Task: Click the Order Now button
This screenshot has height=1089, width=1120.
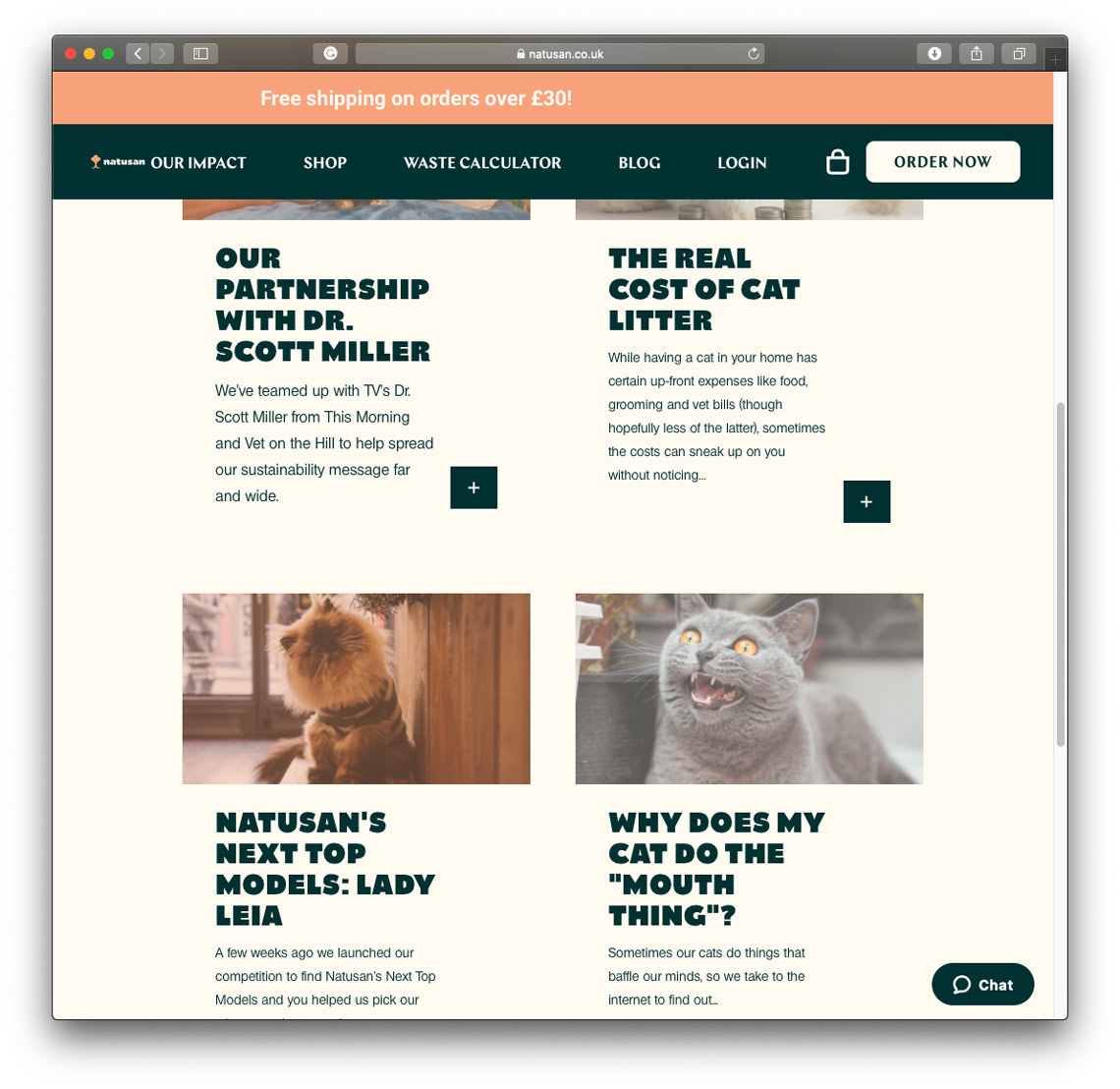Action: point(943,162)
